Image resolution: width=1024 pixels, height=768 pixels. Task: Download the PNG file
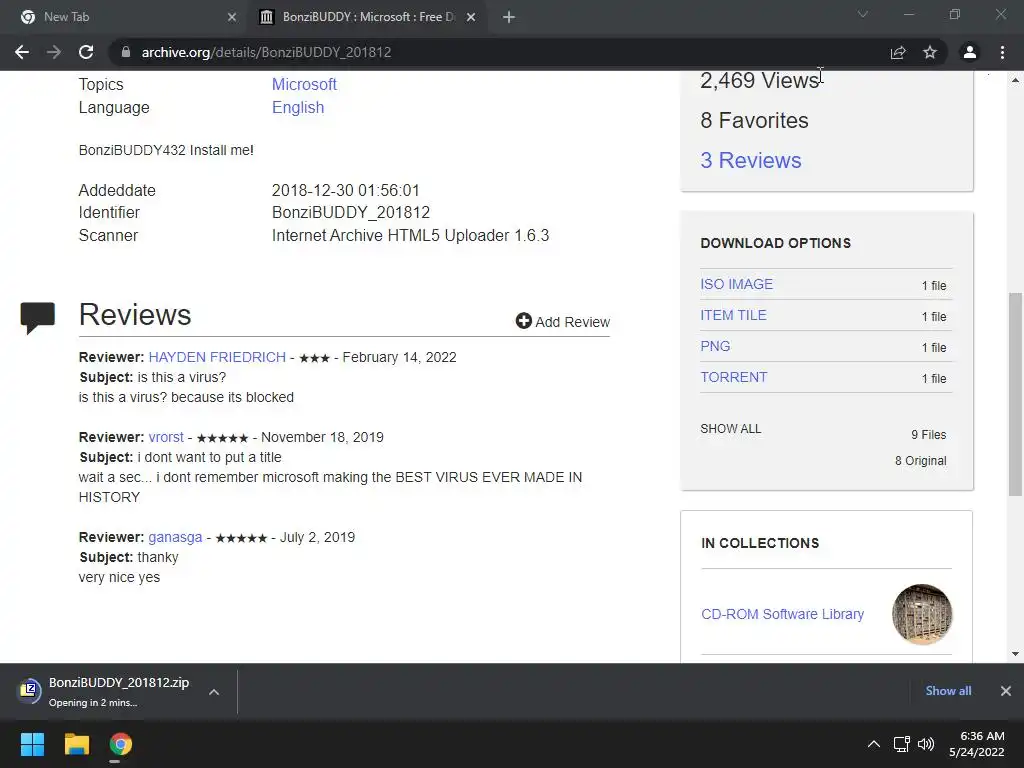(x=715, y=346)
